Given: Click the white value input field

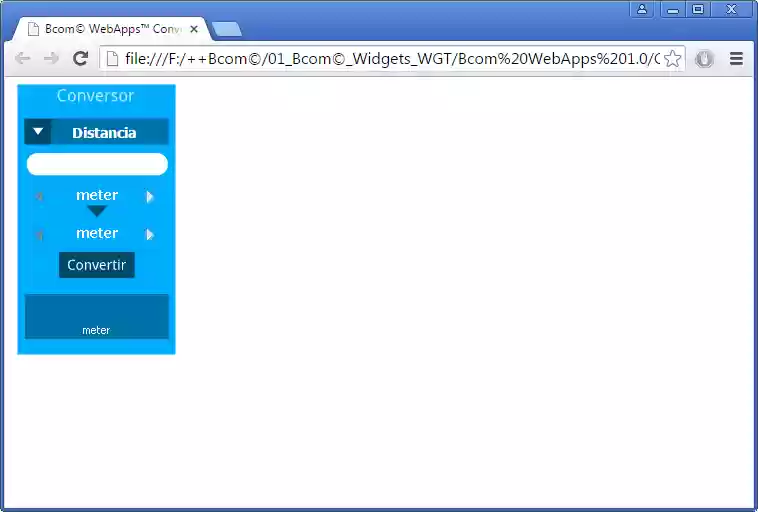Looking at the screenshot, I should tap(97, 164).
